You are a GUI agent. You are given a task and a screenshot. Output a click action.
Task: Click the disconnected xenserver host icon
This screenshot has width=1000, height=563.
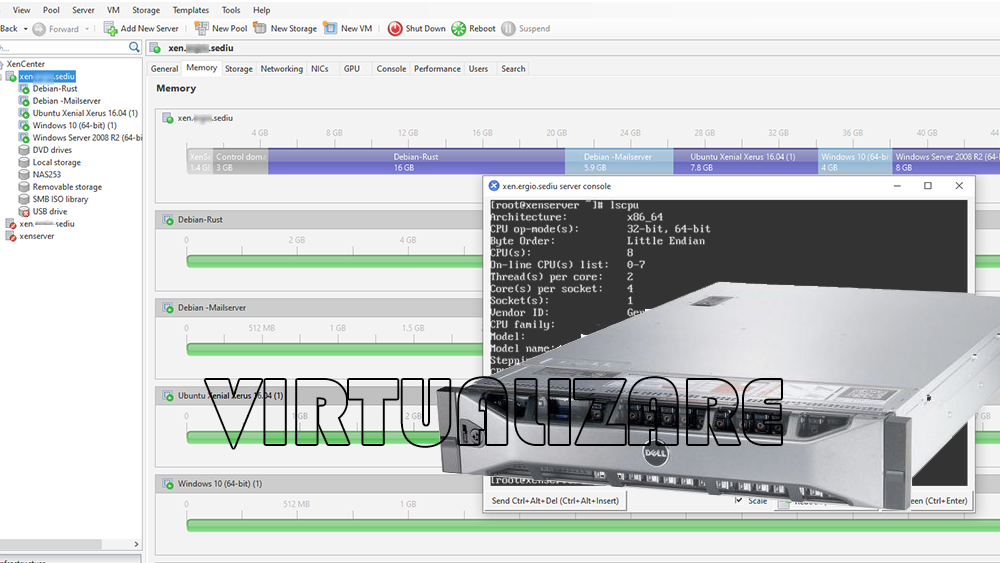click(x=11, y=236)
